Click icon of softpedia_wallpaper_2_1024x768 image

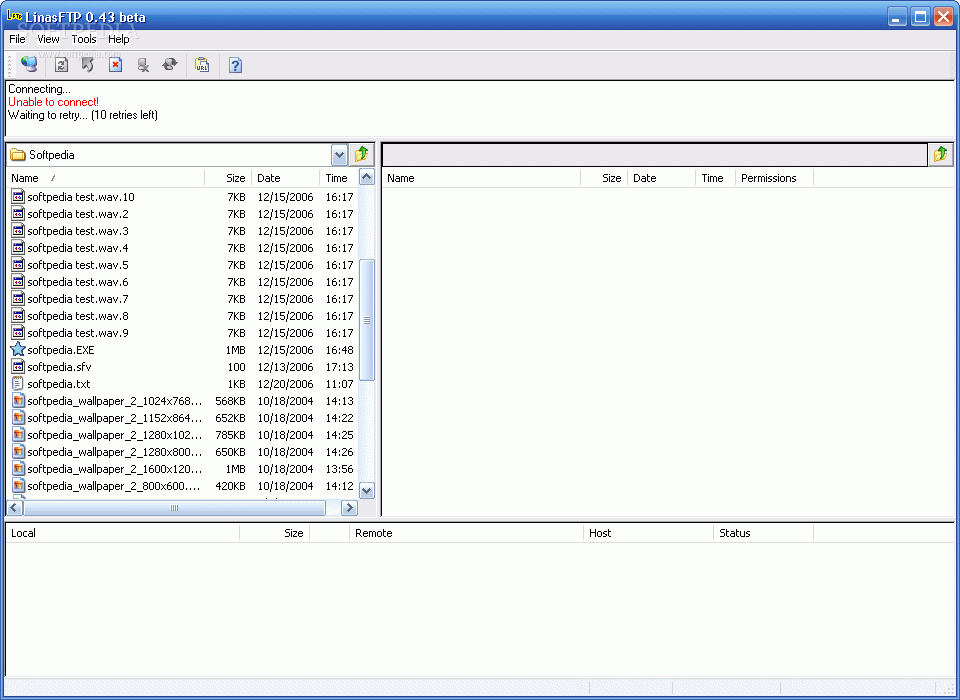click(18, 401)
